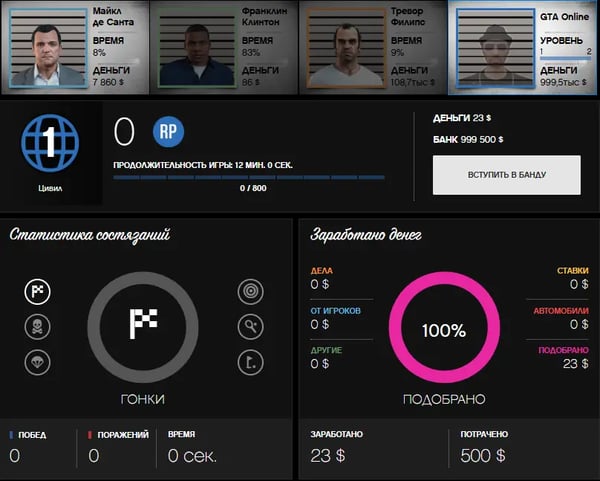Click the blue RP badge icon
Viewport: 600px width, 481px height.
pyautogui.click(x=169, y=133)
